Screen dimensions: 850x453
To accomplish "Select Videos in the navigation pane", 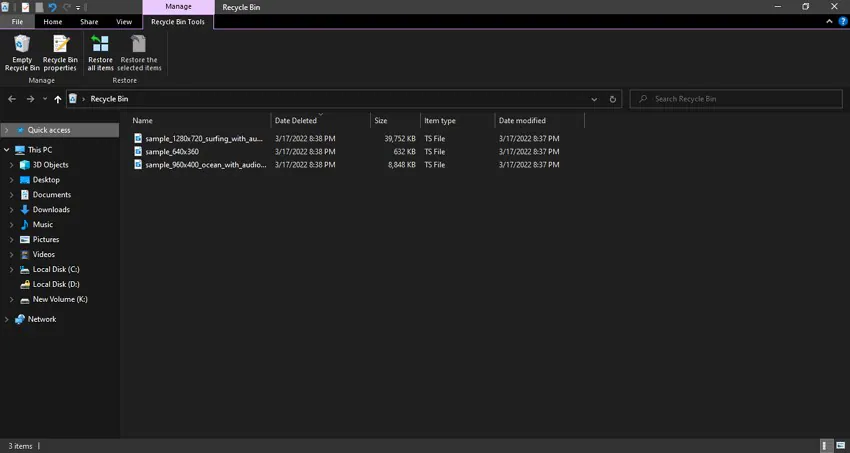I will pyautogui.click(x=43, y=254).
